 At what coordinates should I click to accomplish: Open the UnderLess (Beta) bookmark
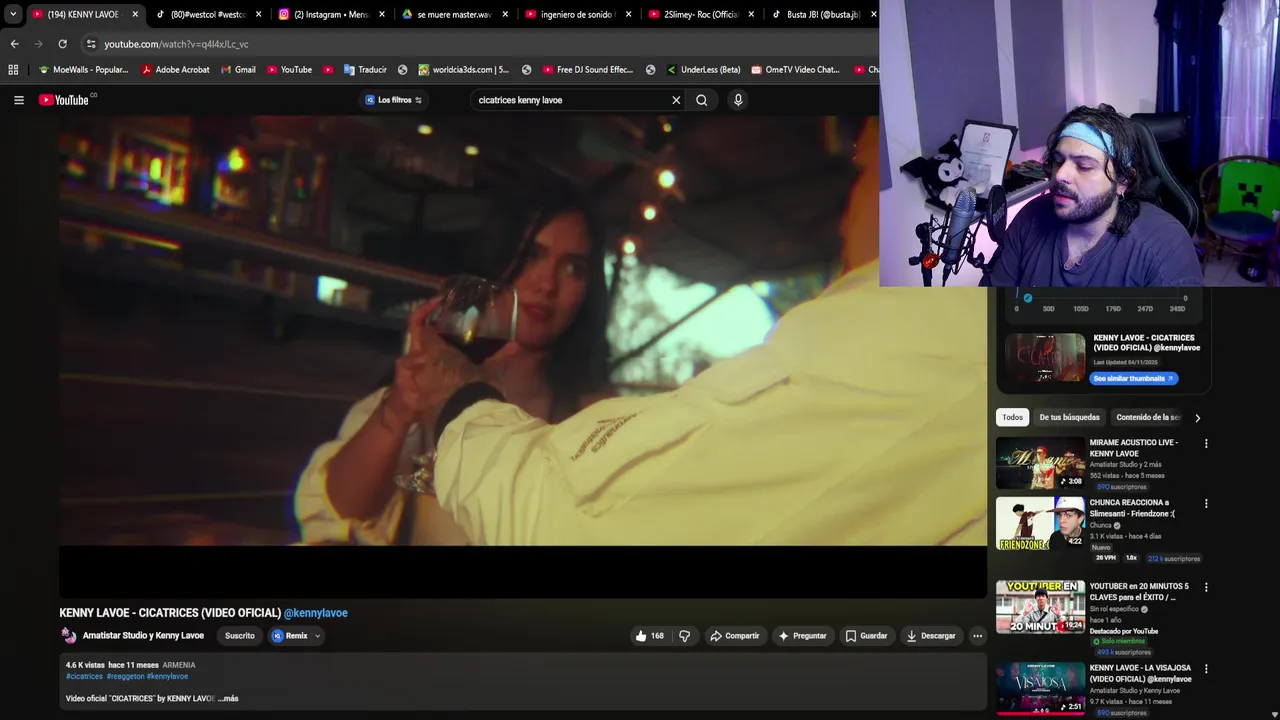703,70
